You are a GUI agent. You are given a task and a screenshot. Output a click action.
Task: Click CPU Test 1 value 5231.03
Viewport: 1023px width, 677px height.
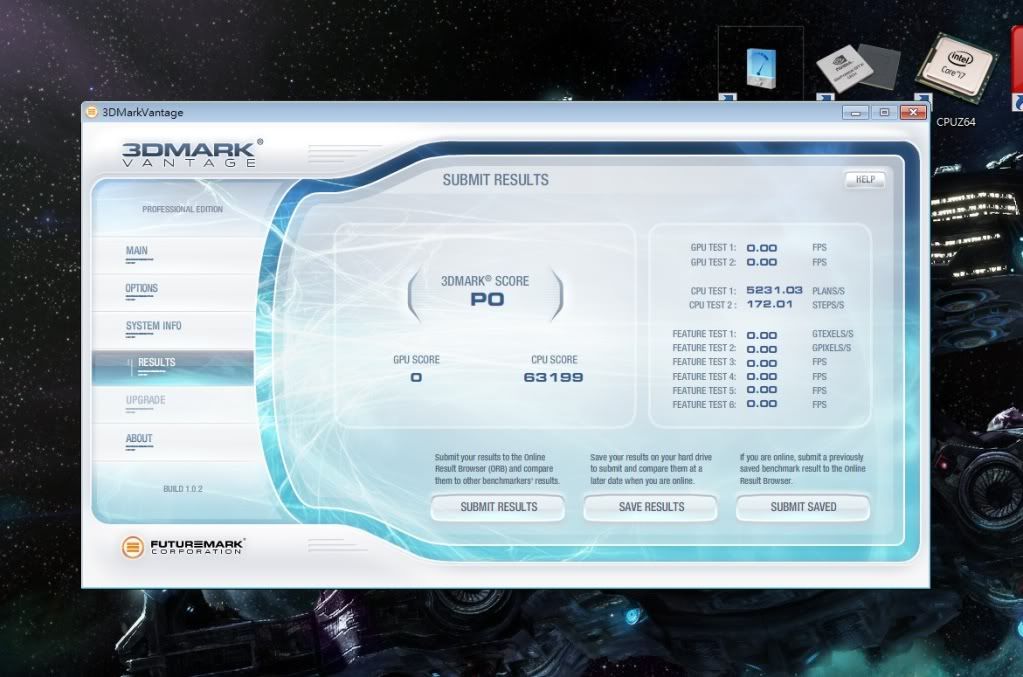(774, 290)
